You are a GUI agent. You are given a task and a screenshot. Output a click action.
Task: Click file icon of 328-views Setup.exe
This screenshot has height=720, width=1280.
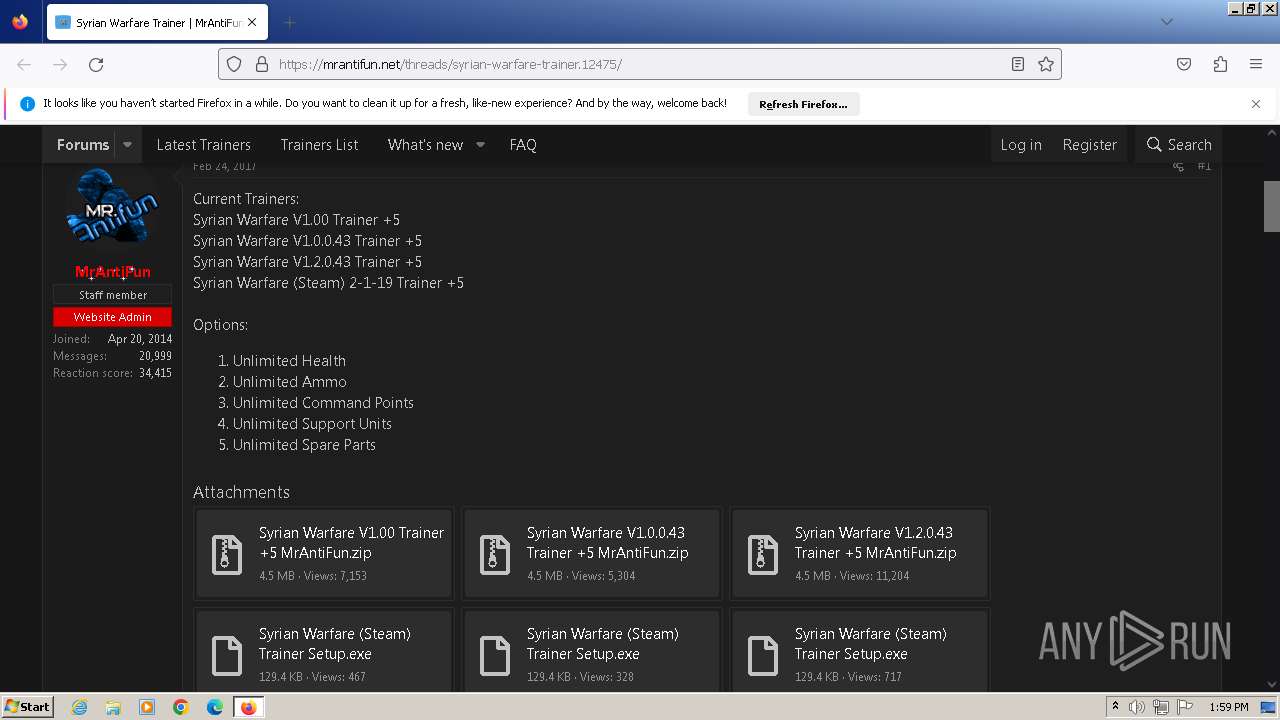click(x=495, y=655)
